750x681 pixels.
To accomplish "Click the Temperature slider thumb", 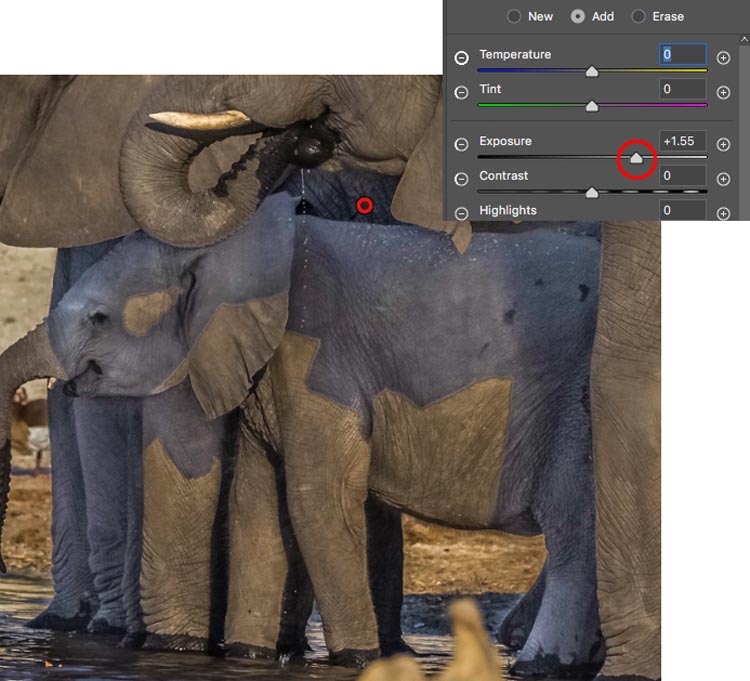I will 592,71.
